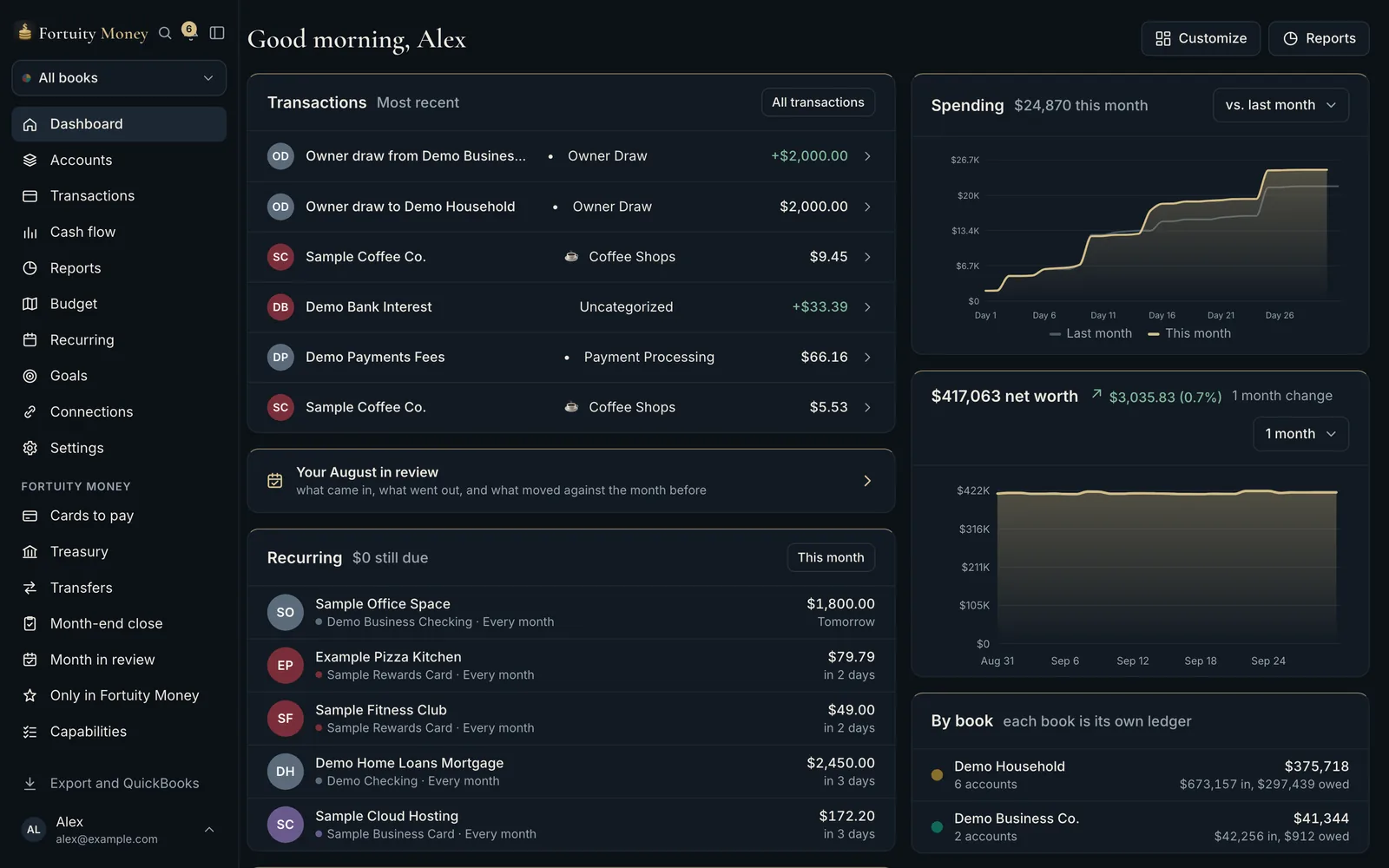The height and width of the screenshot is (868, 1389).
Task: Click the Only in Fortuity Money star icon
Action: 30,695
